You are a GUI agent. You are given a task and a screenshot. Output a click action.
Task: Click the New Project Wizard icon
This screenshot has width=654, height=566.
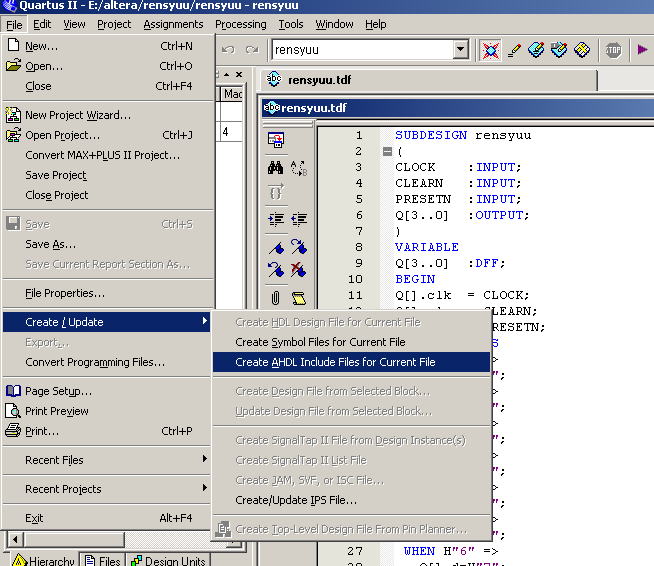13,115
